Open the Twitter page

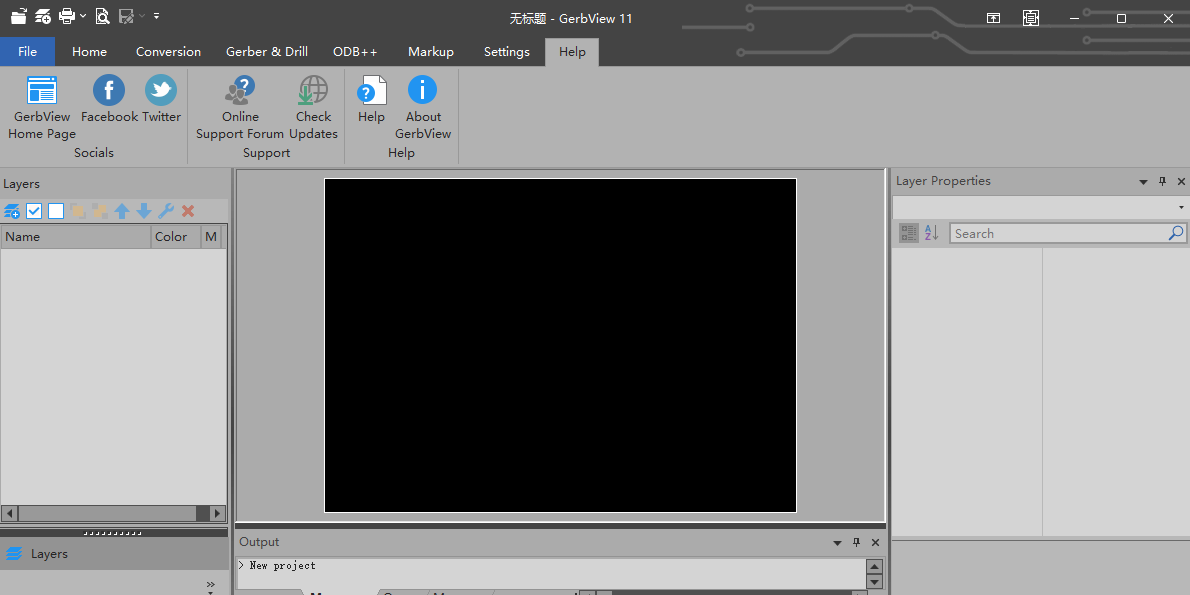(x=161, y=92)
